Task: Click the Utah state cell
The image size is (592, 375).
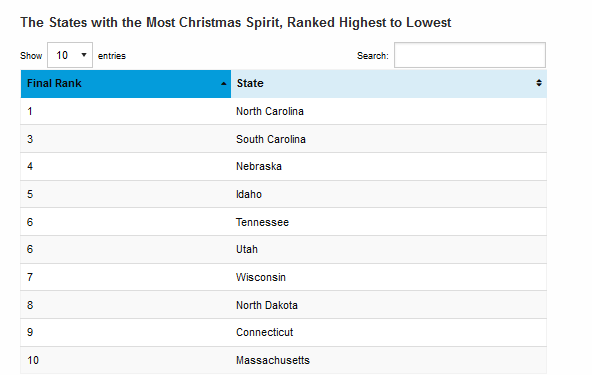Action: [x=389, y=249]
